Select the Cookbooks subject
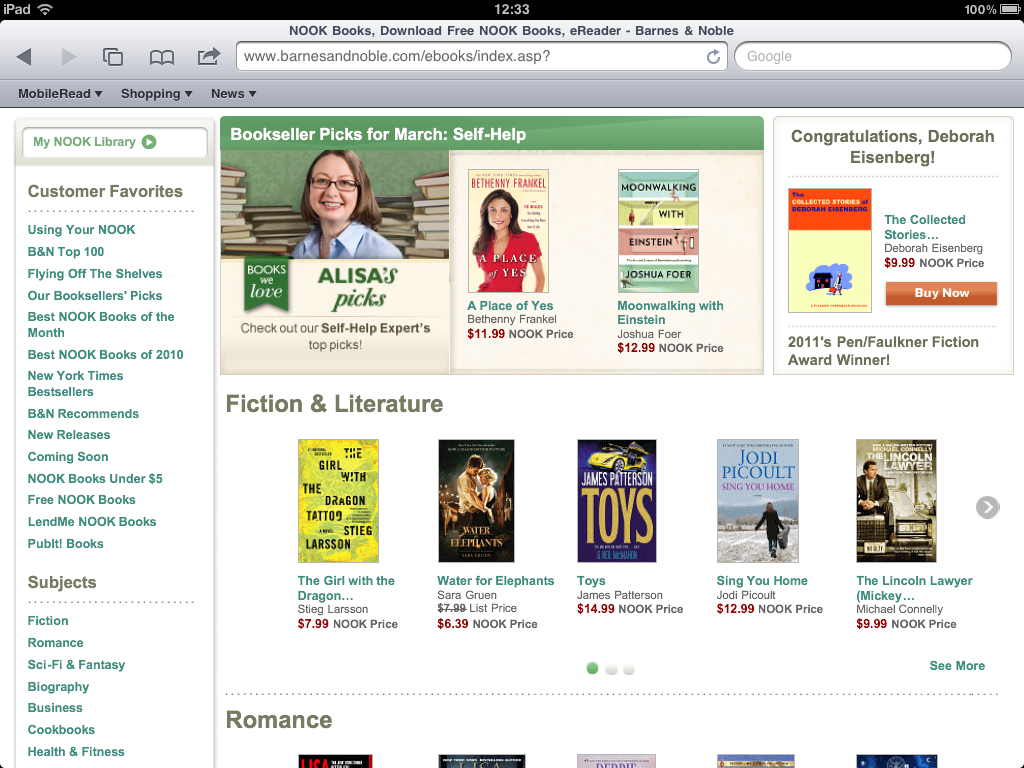Viewport: 1024px width, 768px height. pos(61,730)
